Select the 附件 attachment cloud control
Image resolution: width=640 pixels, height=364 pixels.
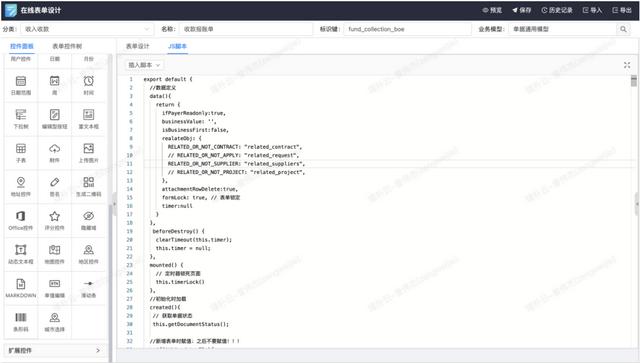(x=55, y=153)
